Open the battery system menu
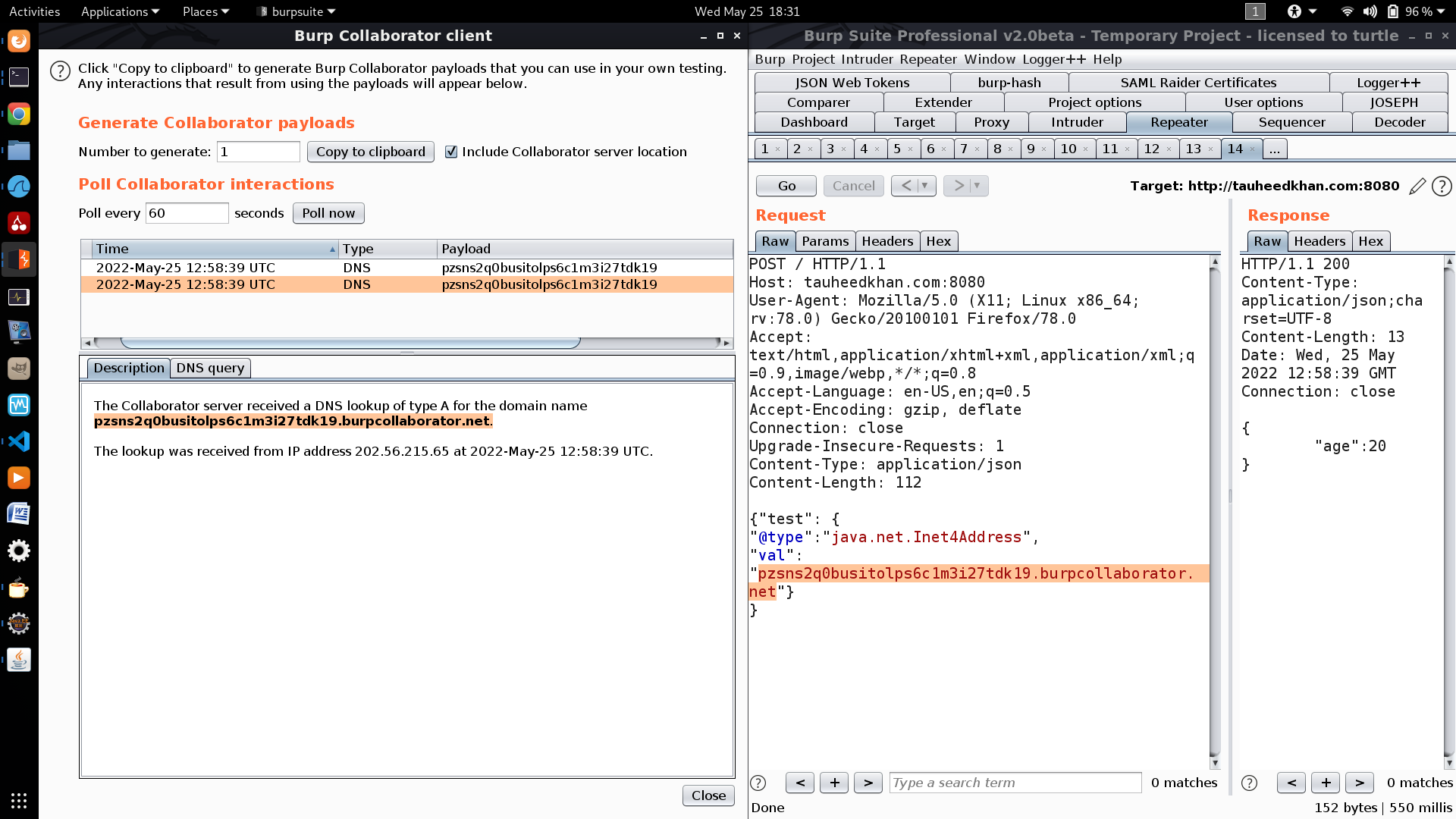The image size is (1456, 819). coord(1416,11)
